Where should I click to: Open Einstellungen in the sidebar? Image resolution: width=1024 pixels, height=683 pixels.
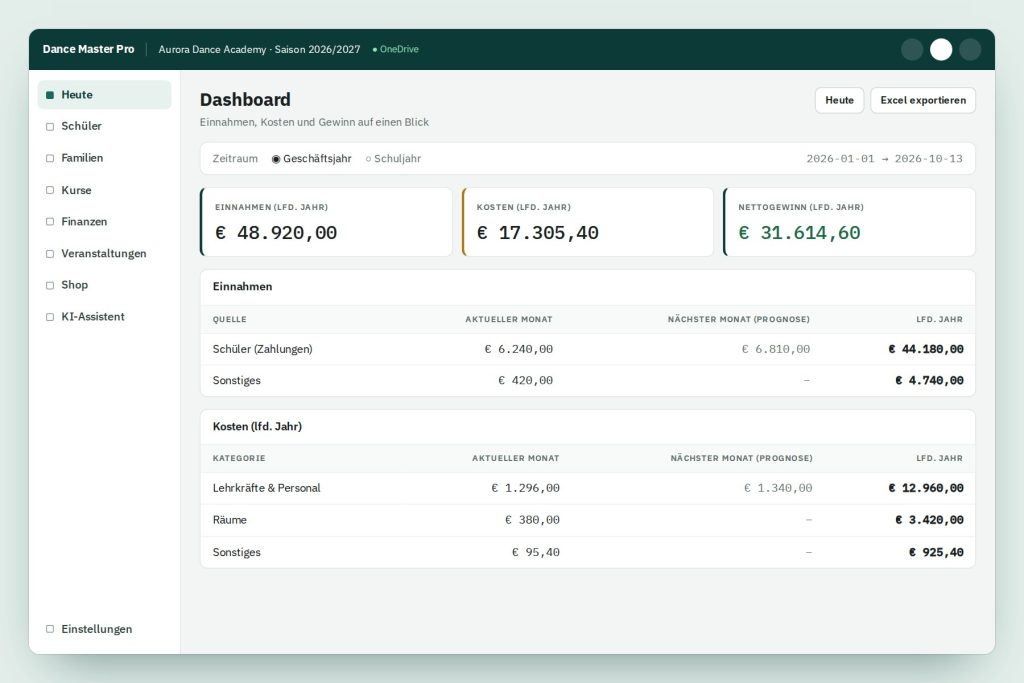[x=104, y=629]
